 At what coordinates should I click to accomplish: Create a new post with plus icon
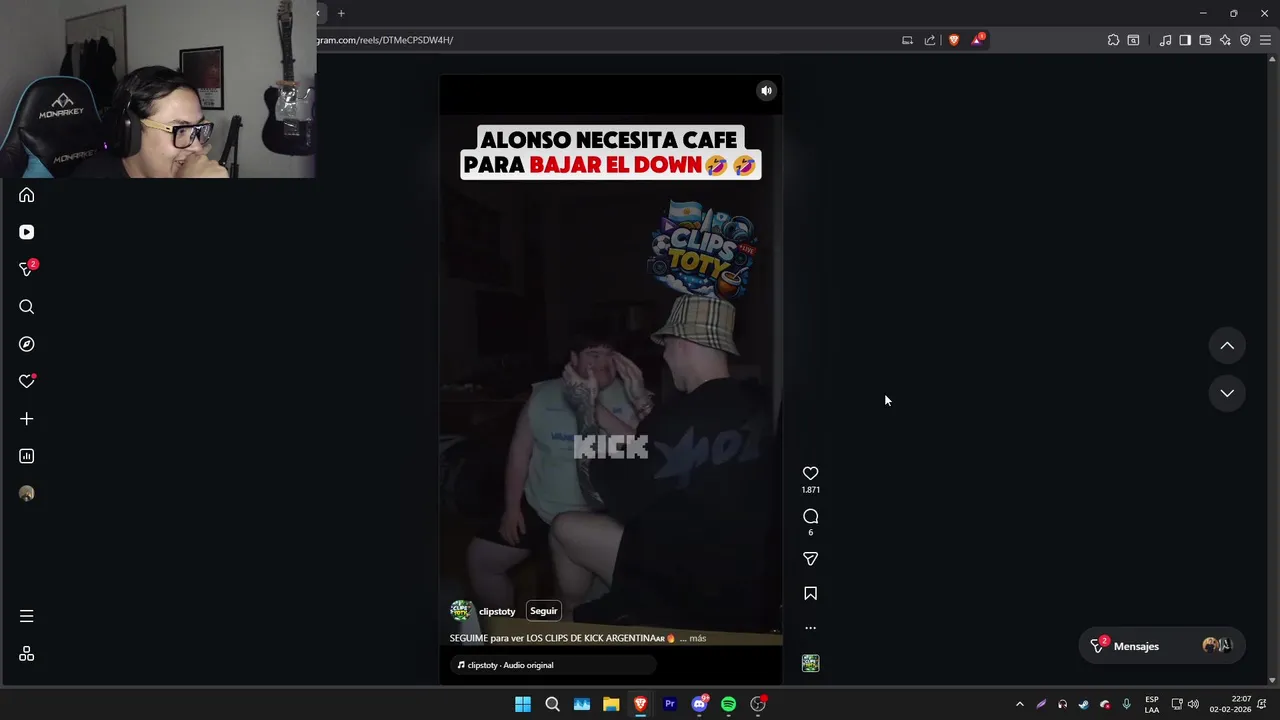coord(27,419)
